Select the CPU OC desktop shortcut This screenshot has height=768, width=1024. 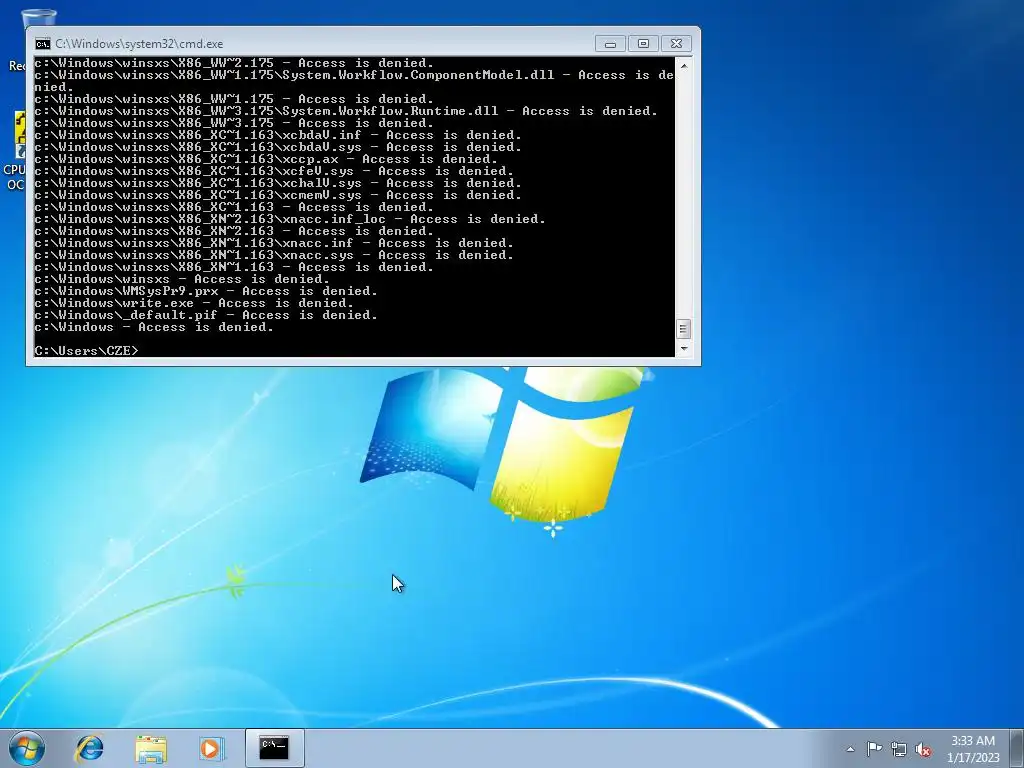pos(16,152)
